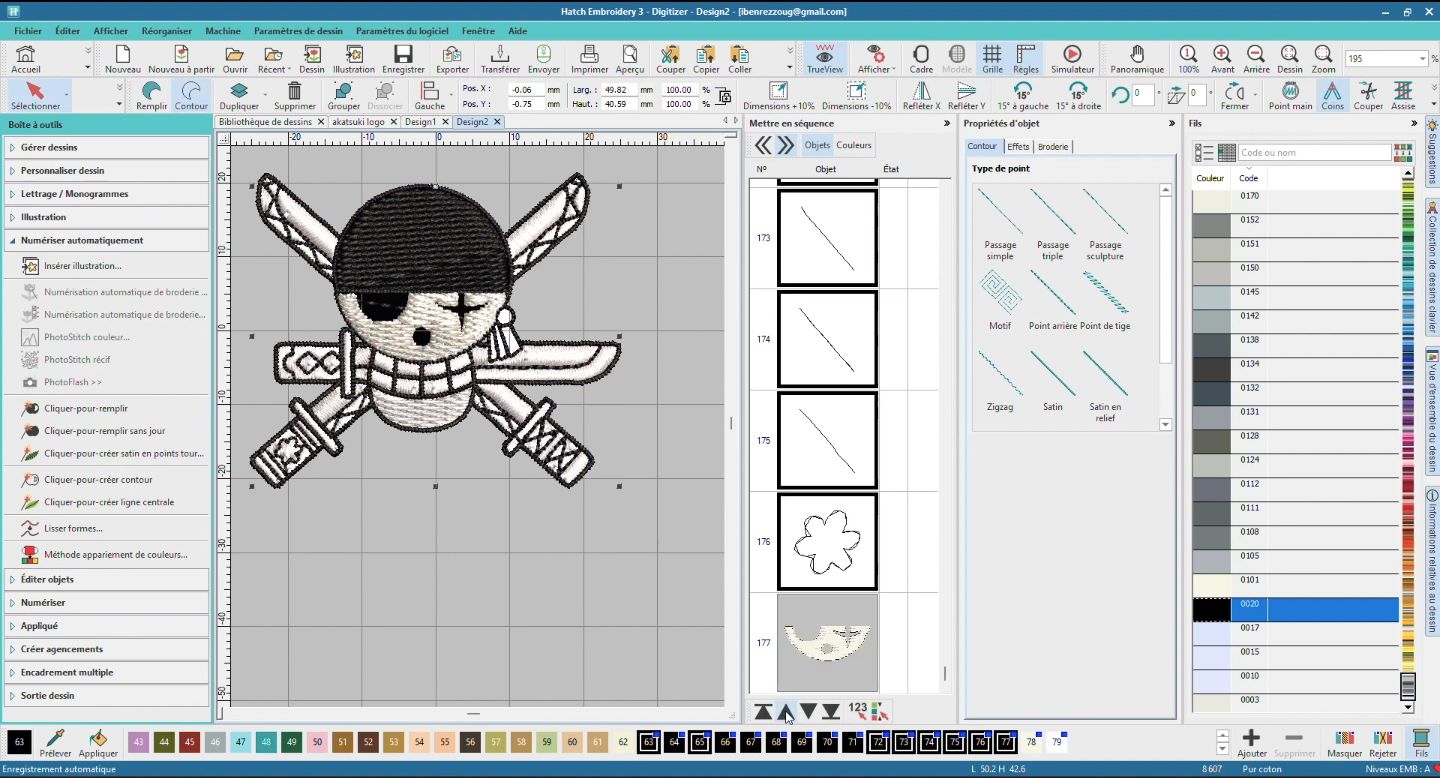Expand the Éditer objets section
Viewport: 1440px width, 778px height.
coord(47,579)
